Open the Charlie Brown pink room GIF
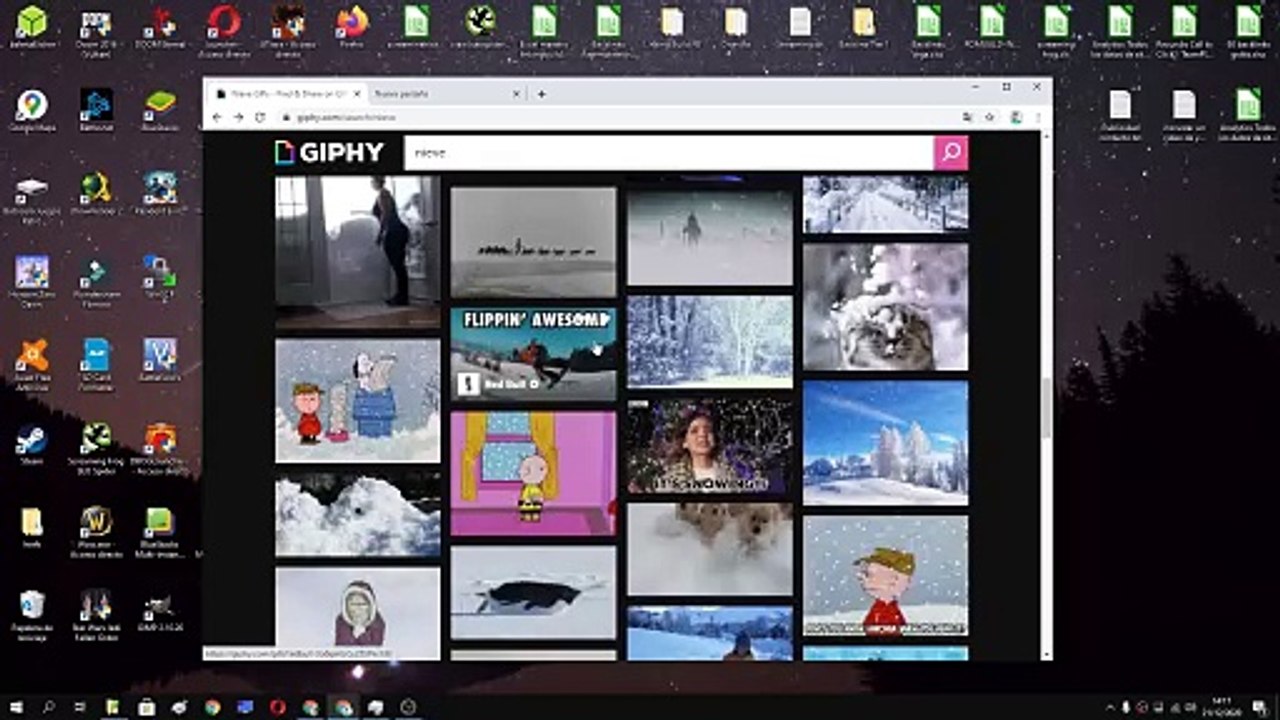Image resolution: width=1280 pixels, height=720 pixels. click(x=533, y=473)
